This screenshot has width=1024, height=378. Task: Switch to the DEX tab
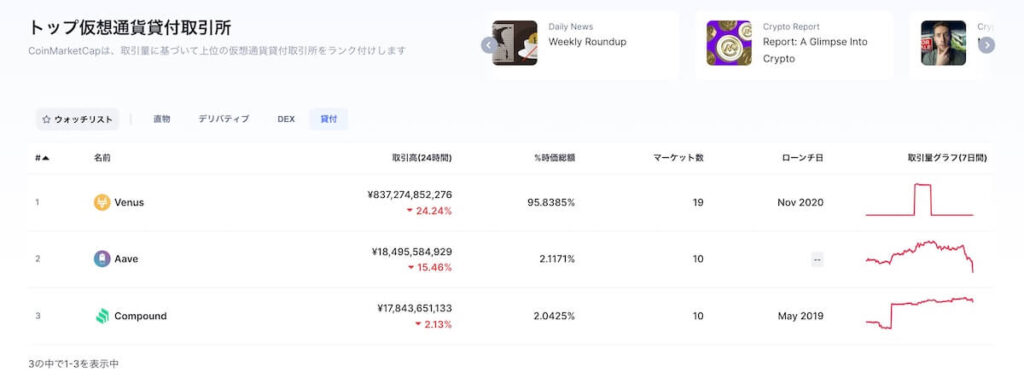tap(286, 119)
